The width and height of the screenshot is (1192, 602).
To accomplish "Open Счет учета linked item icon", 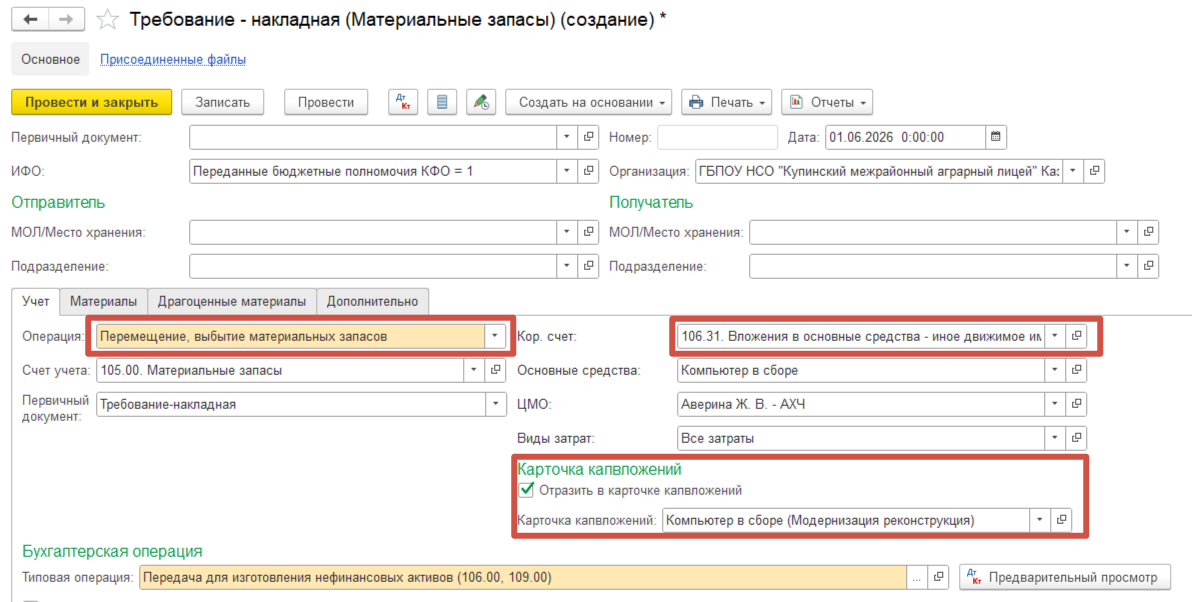I will click(495, 370).
